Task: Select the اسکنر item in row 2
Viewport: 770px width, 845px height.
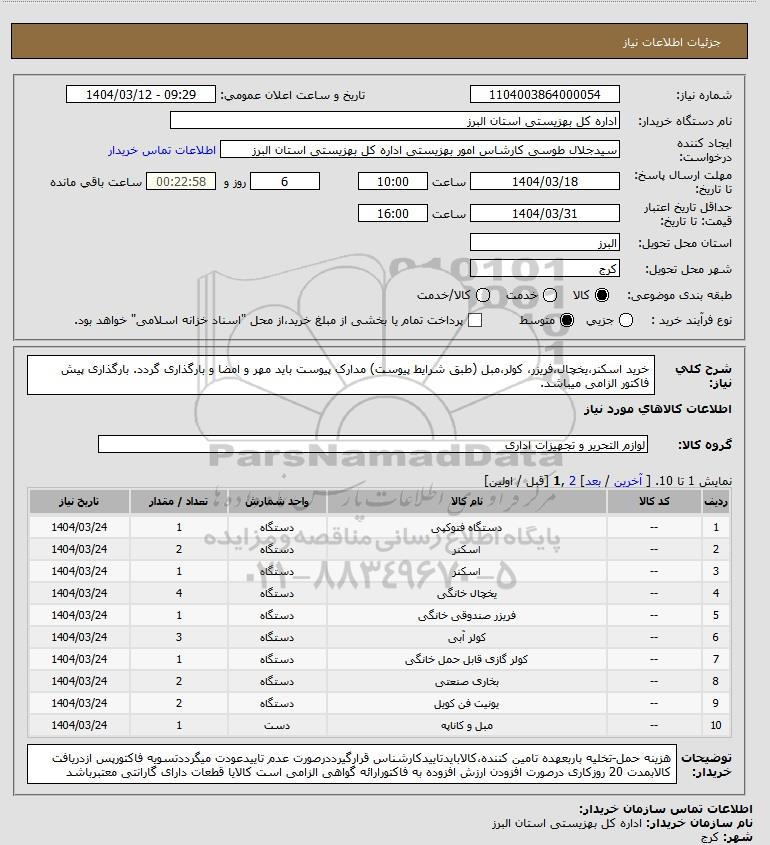Action: tap(380, 550)
